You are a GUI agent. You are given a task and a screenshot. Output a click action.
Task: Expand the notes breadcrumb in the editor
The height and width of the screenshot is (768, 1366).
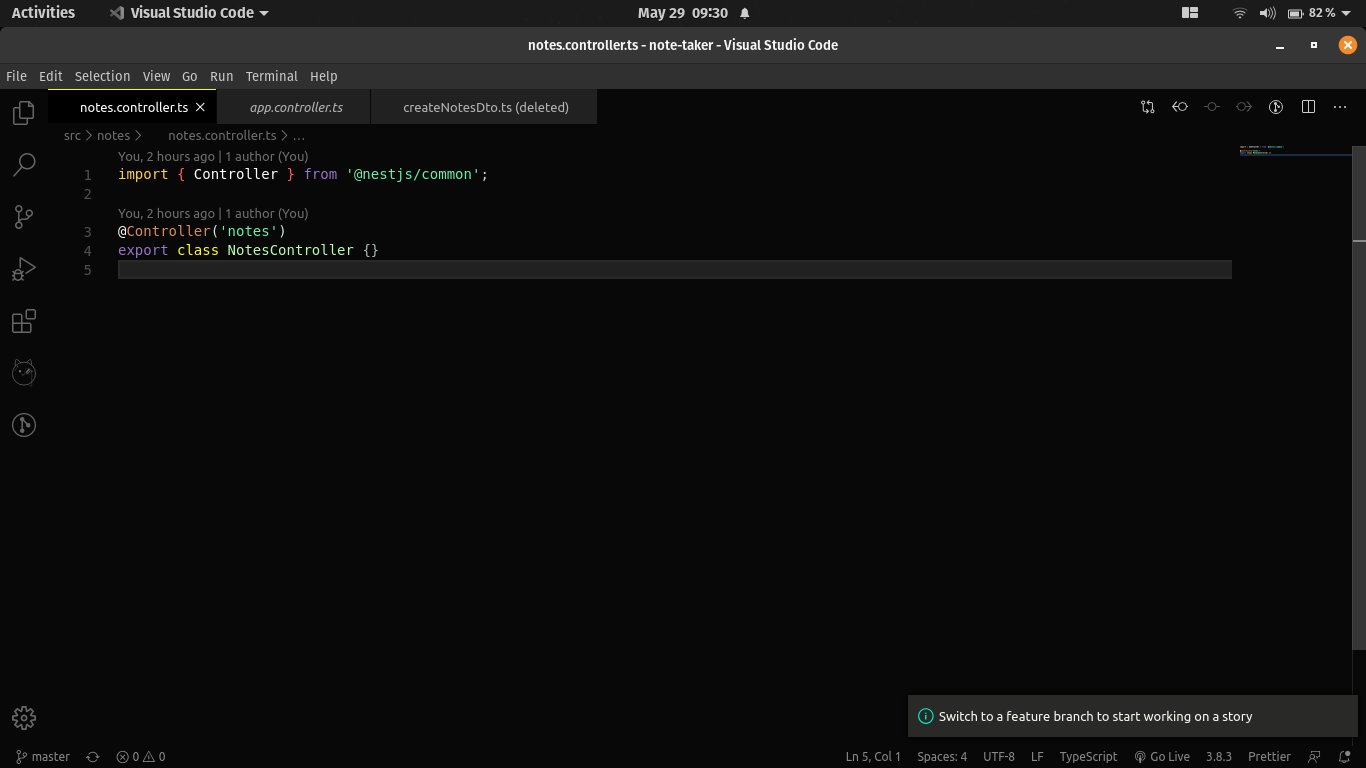tap(113, 135)
